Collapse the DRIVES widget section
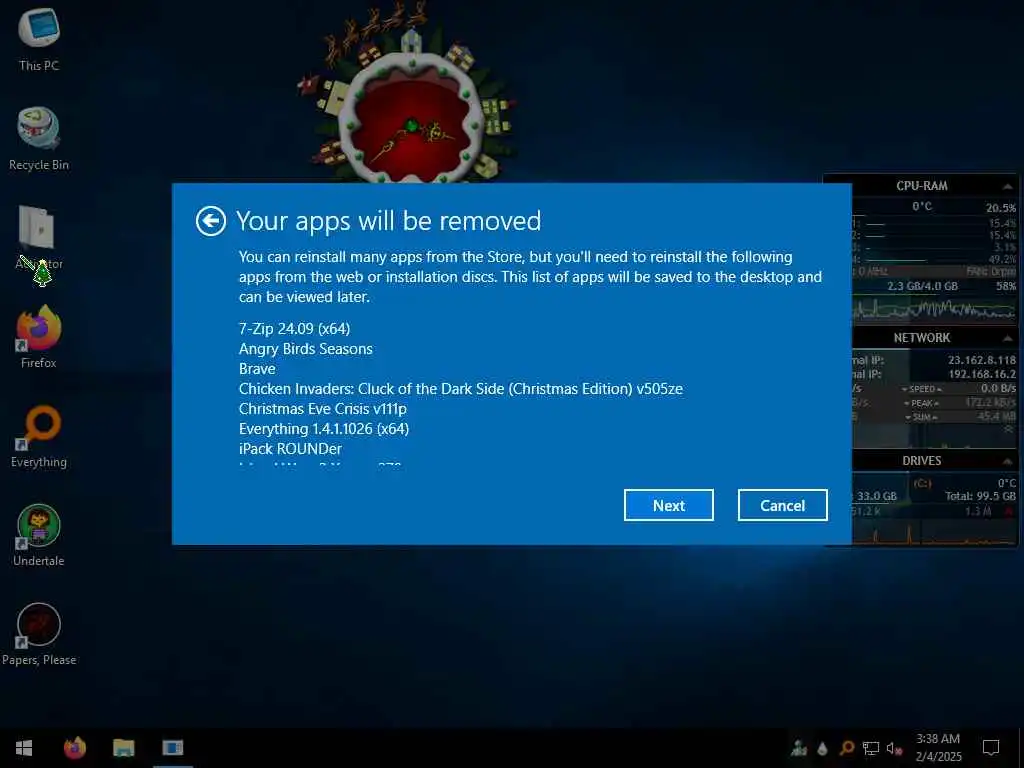The height and width of the screenshot is (768, 1024). coord(1007,461)
